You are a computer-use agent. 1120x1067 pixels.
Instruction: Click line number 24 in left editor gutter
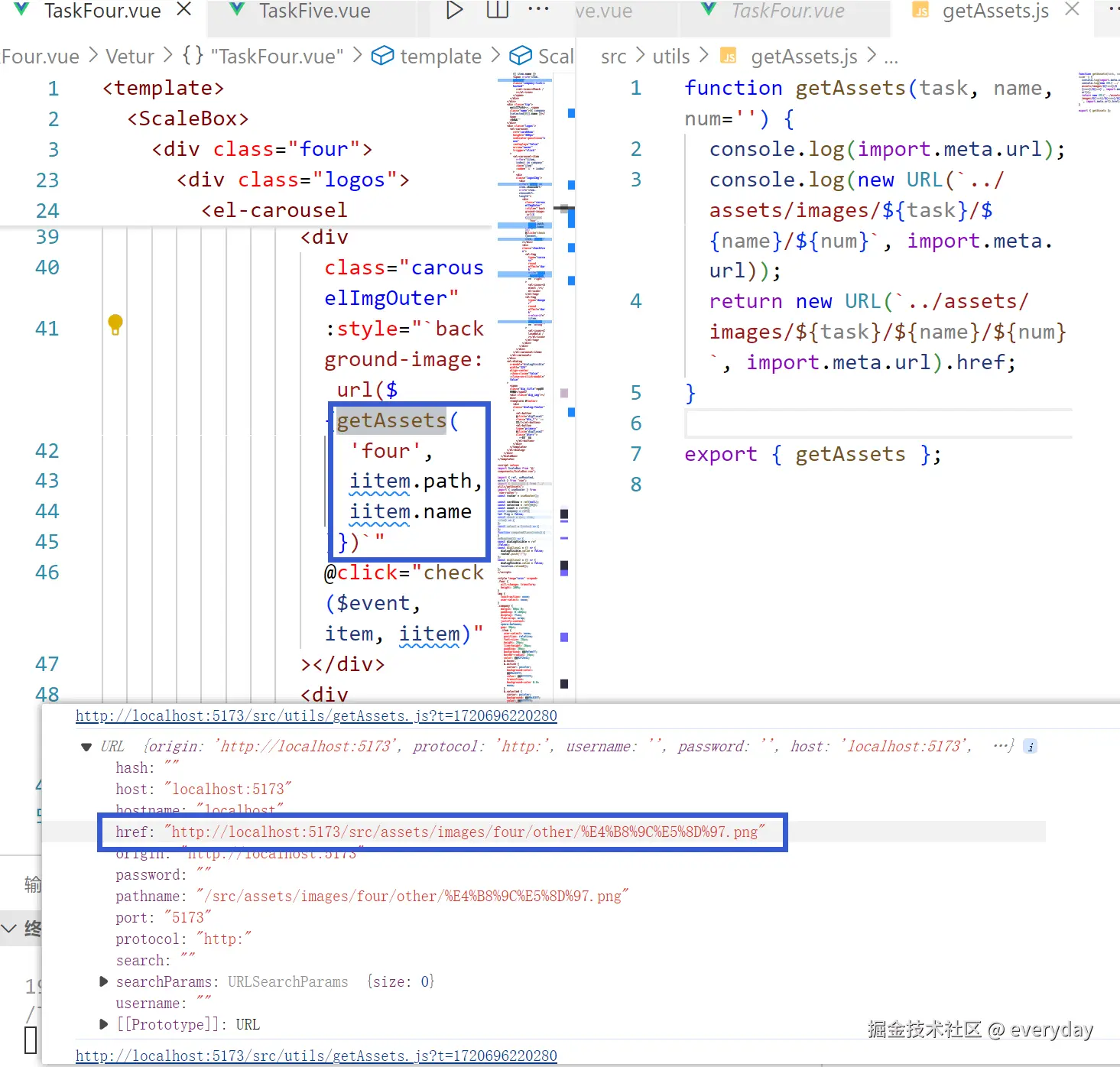[x=47, y=210]
